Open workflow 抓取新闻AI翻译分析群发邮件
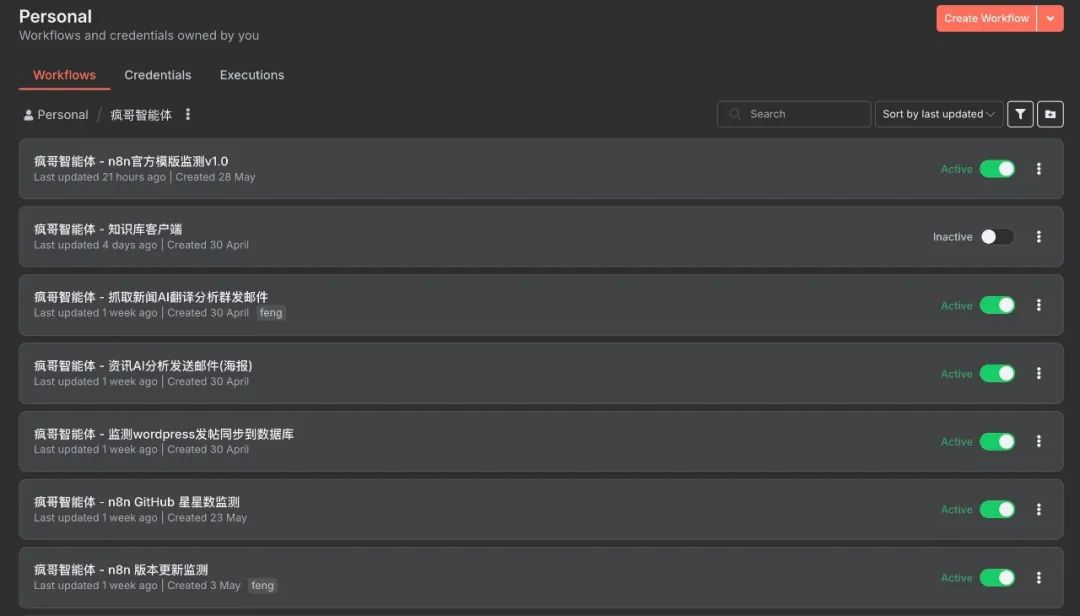The image size is (1080, 616). [151, 298]
